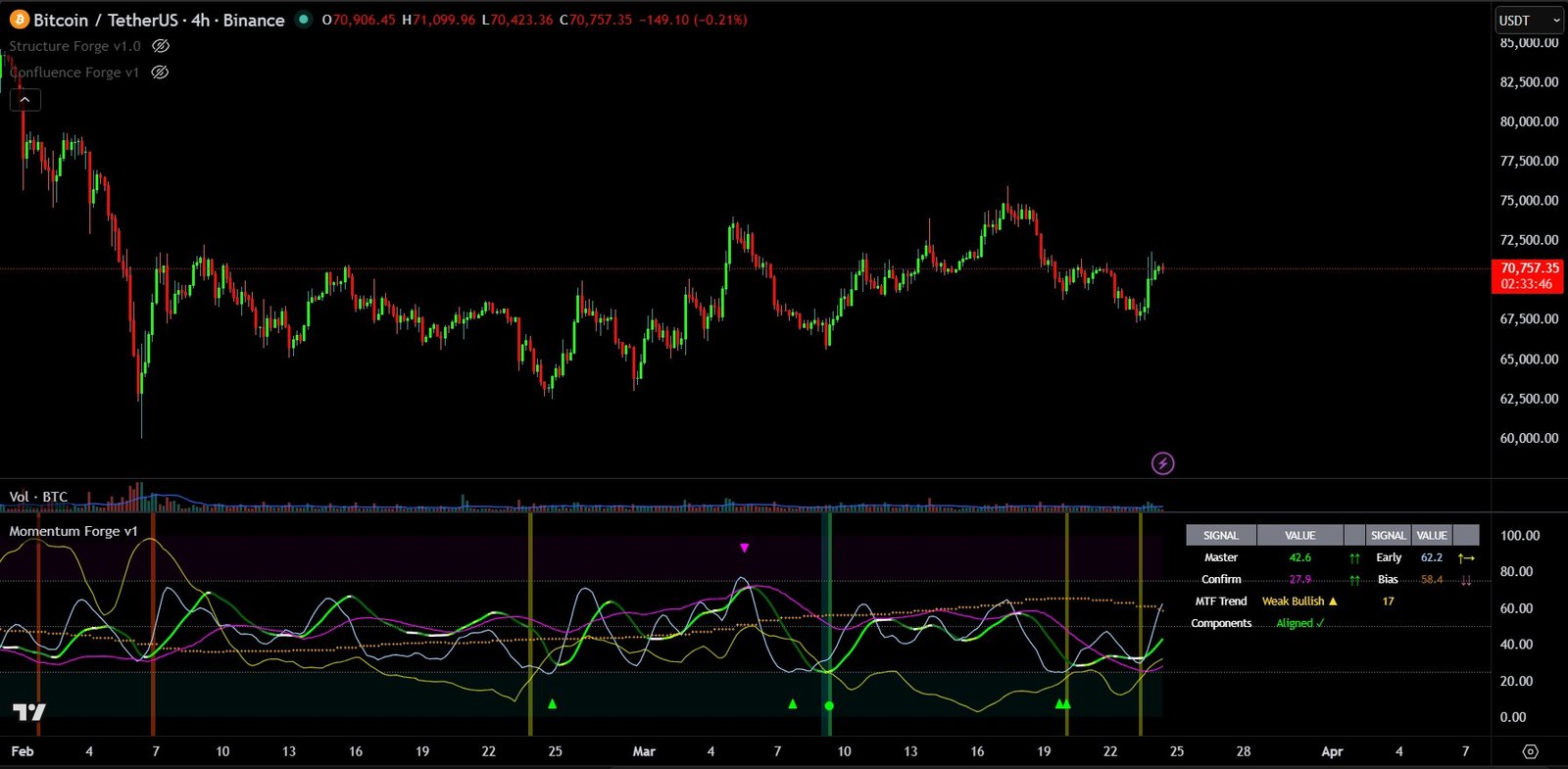This screenshot has width=1568, height=769.
Task: Click the purple lightning bolt icon
Action: (1162, 463)
